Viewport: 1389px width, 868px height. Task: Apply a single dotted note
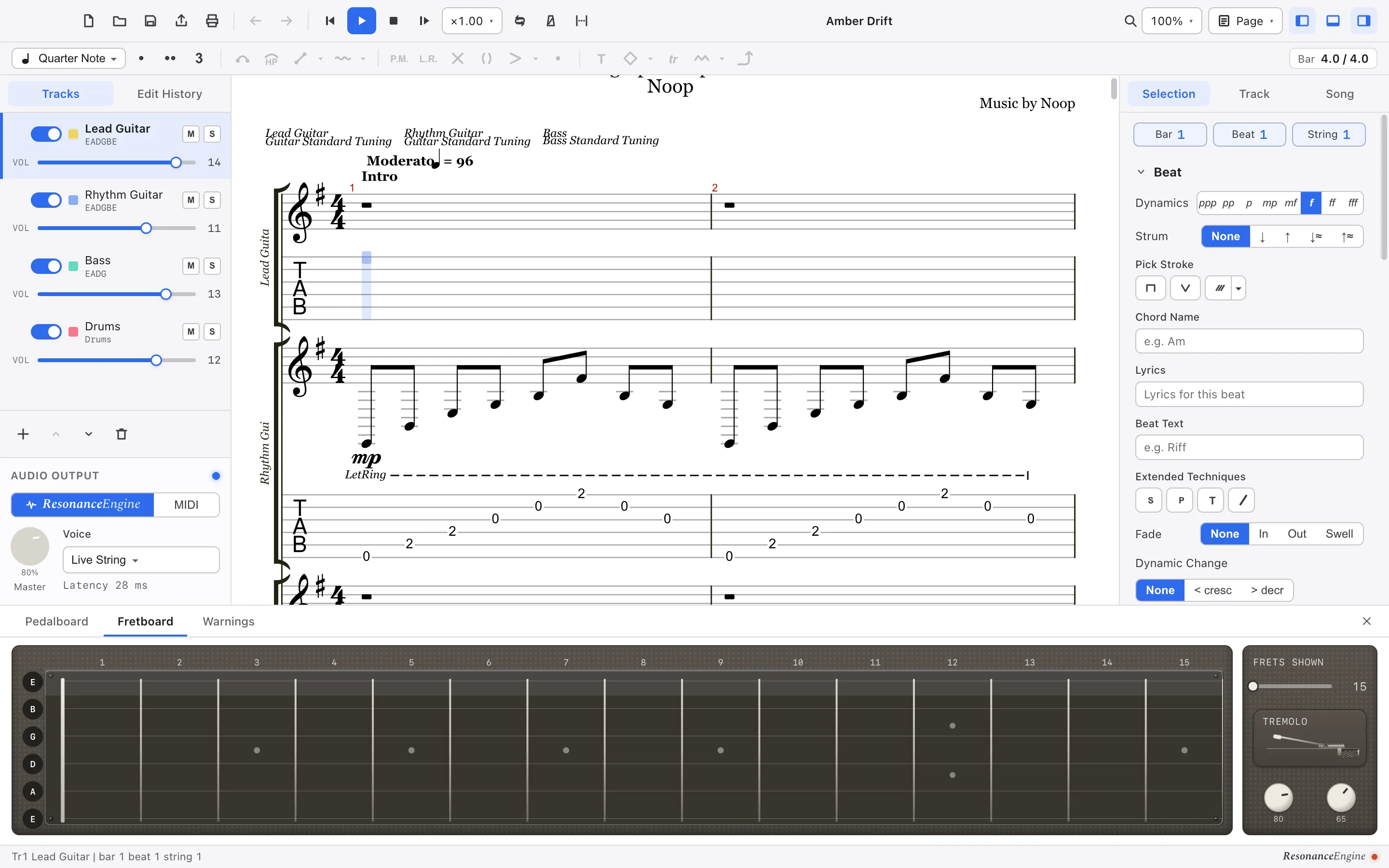pos(141,58)
